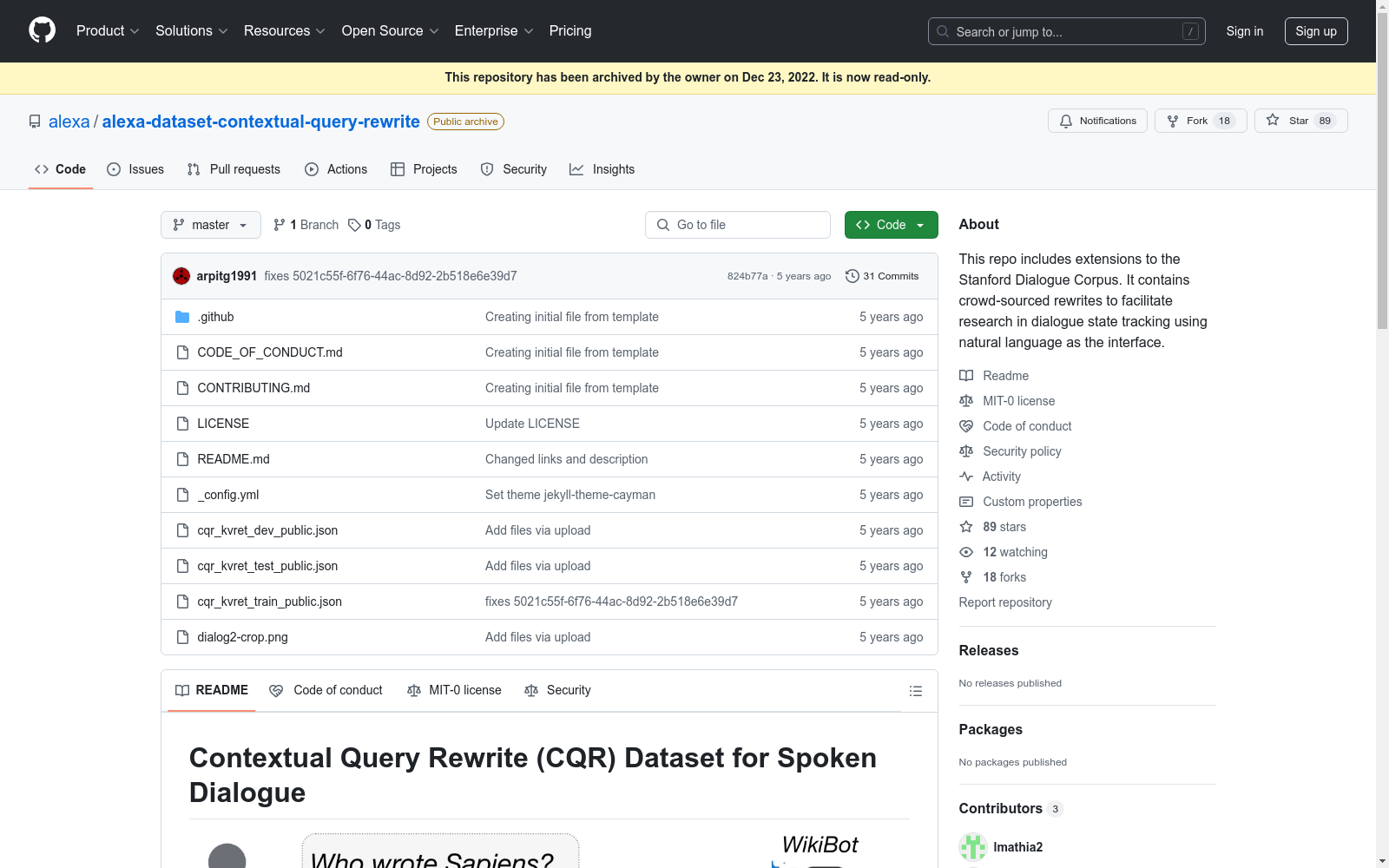Open the Insights tab
This screenshot has height=868, width=1389.
click(602, 169)
